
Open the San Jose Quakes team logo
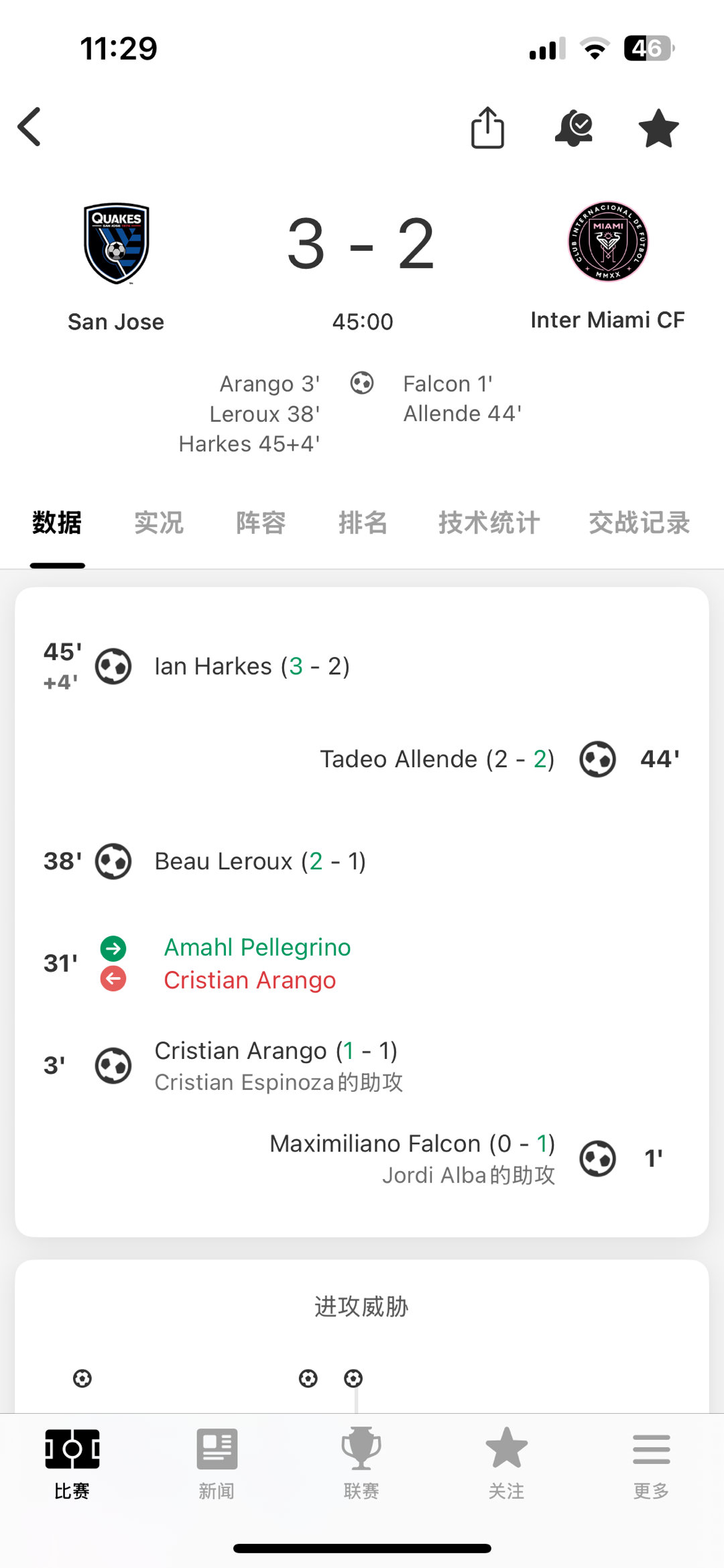click(117, 243)
